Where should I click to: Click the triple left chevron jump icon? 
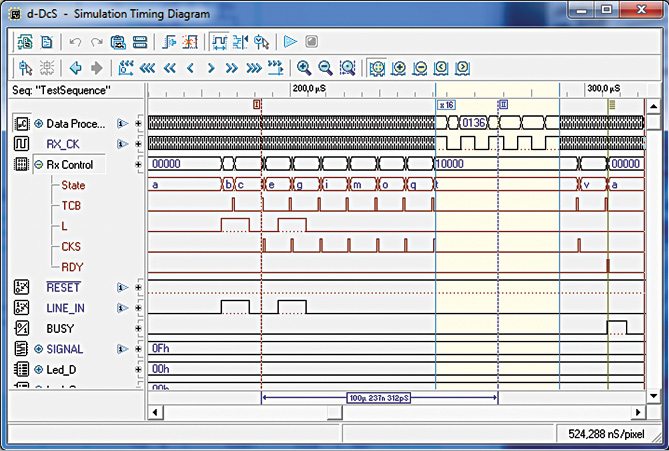(148, 68)
